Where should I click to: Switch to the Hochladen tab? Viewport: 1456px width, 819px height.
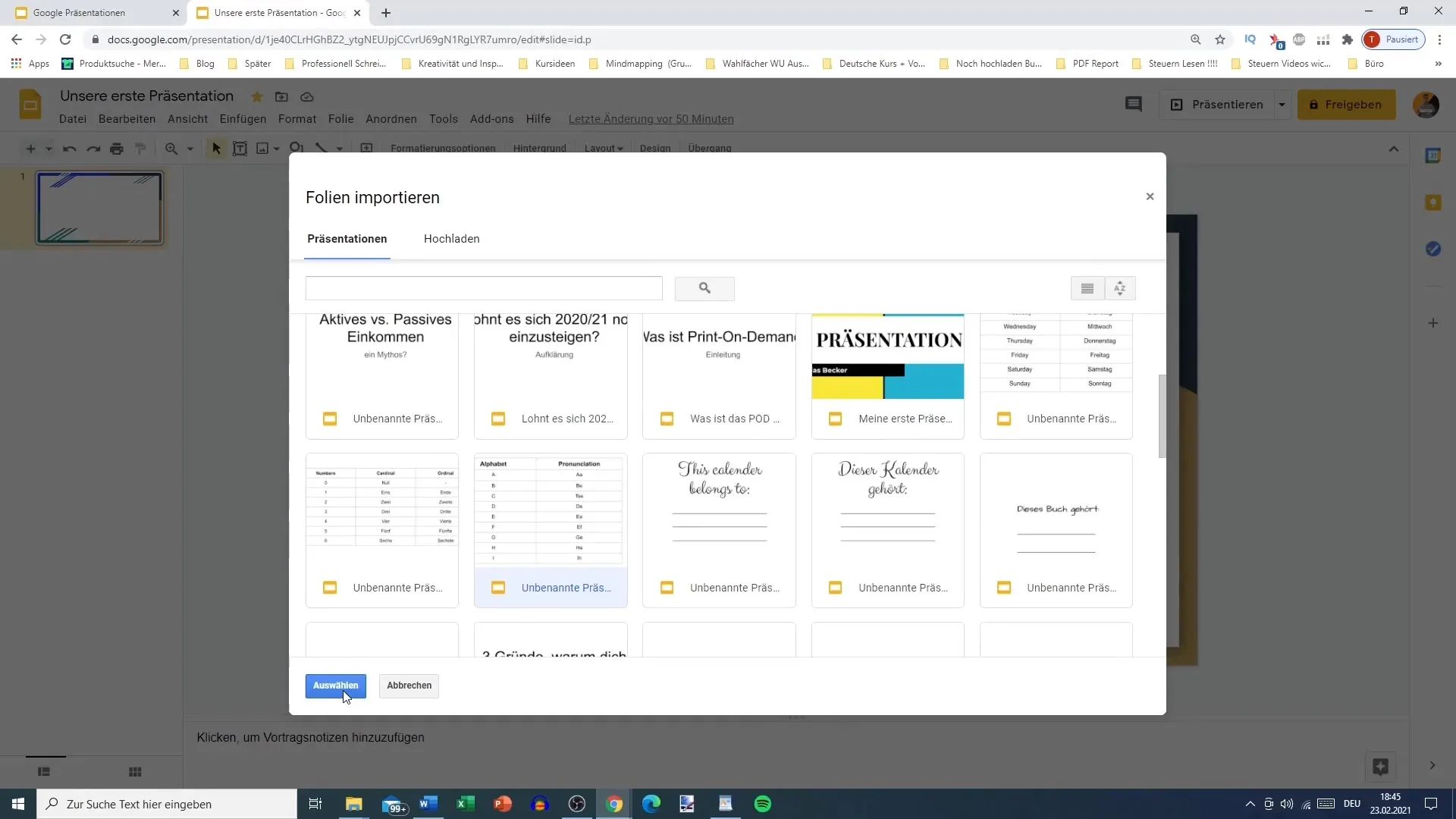point(451,239)
